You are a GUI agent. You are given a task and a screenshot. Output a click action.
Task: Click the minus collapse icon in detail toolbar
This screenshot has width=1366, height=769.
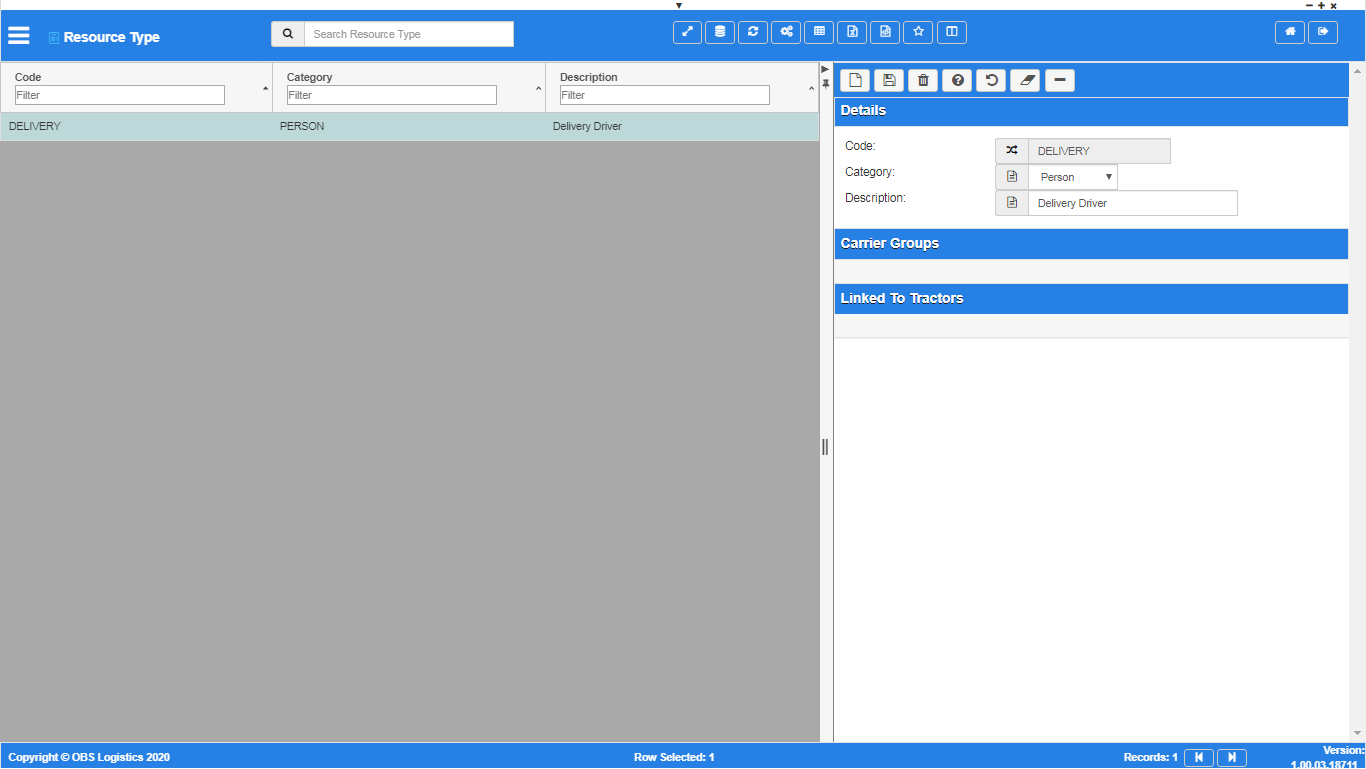[x=1060, y=80]
